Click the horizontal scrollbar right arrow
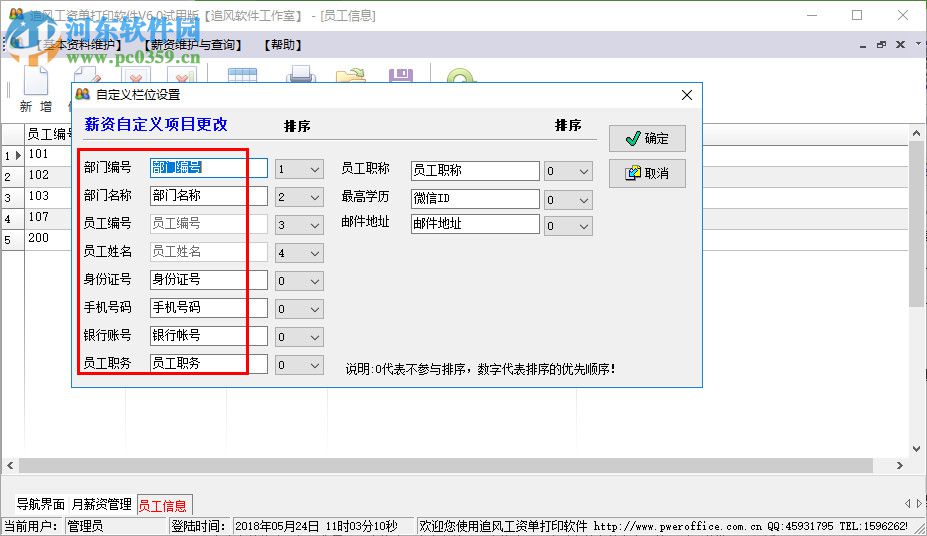 tap(900, 466)
